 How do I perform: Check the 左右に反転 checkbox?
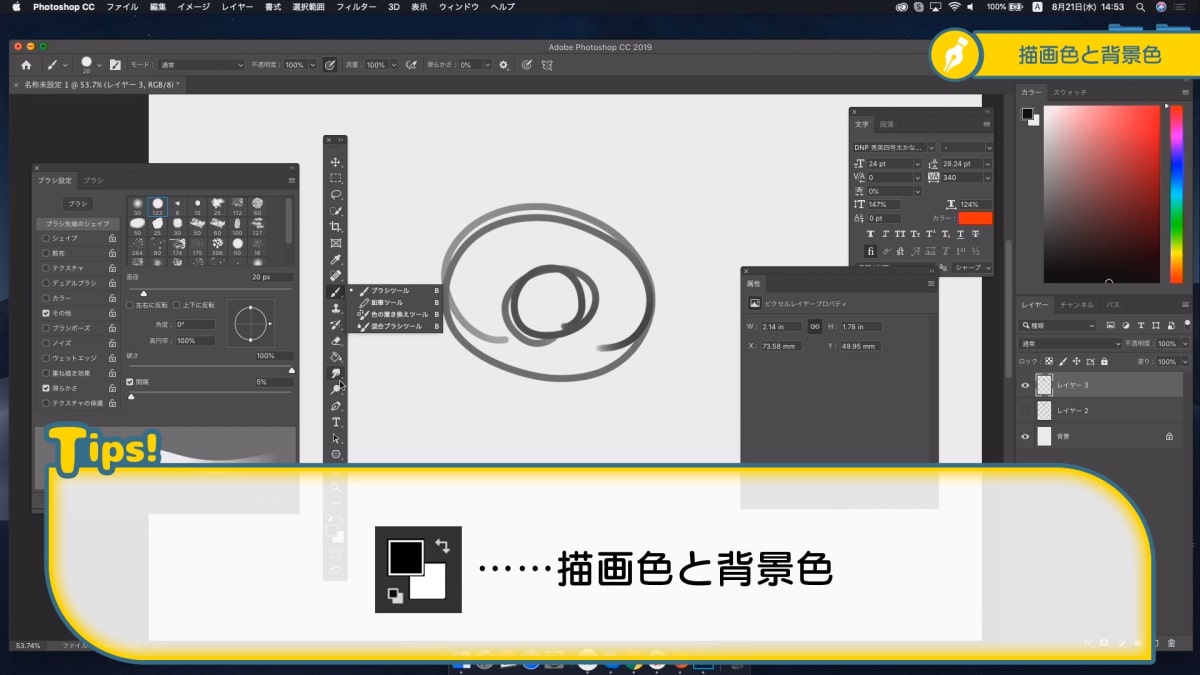pyautogui.click(x=130, y=304)
